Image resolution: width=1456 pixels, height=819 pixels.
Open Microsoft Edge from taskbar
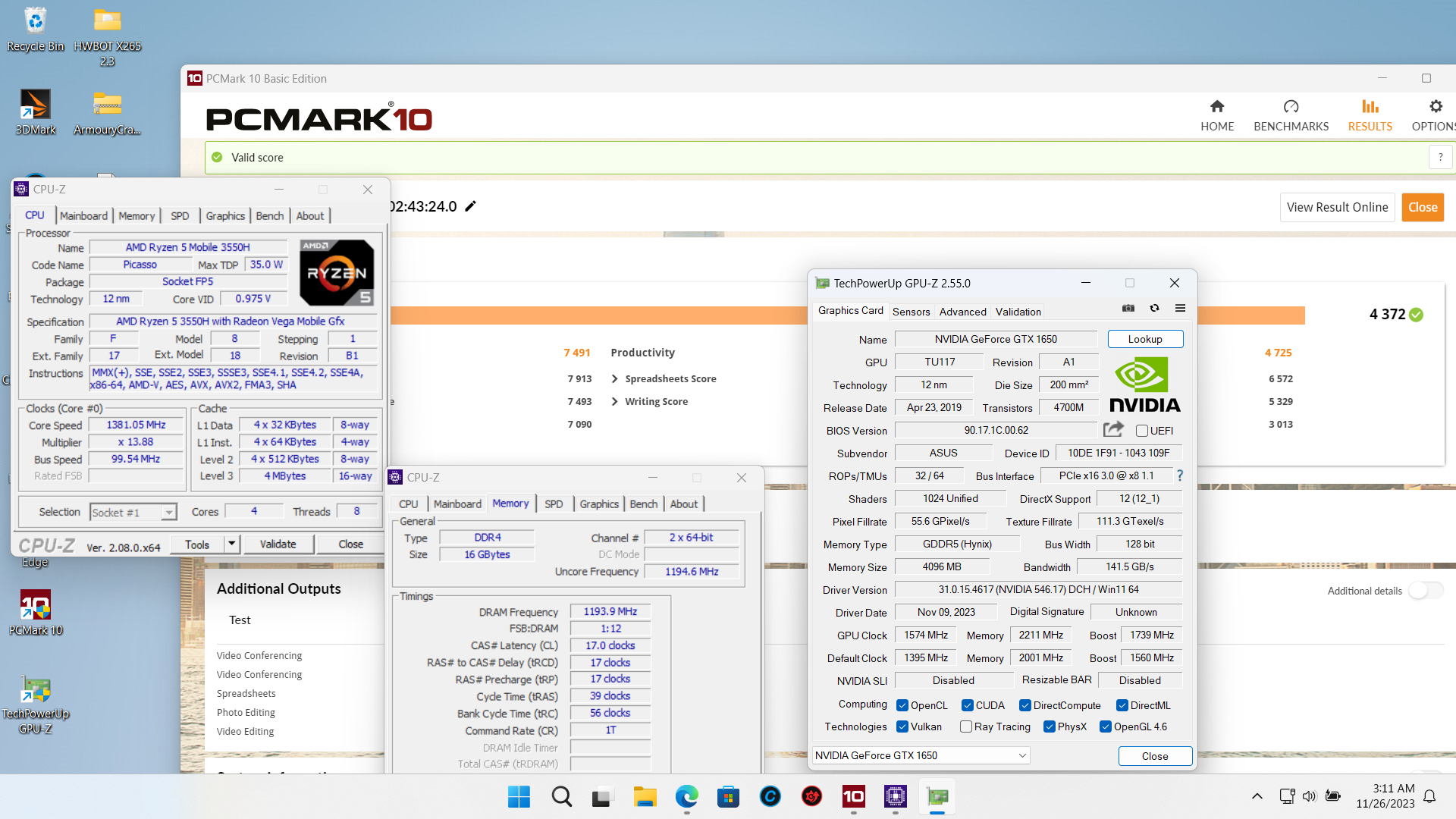coord(686,796)
